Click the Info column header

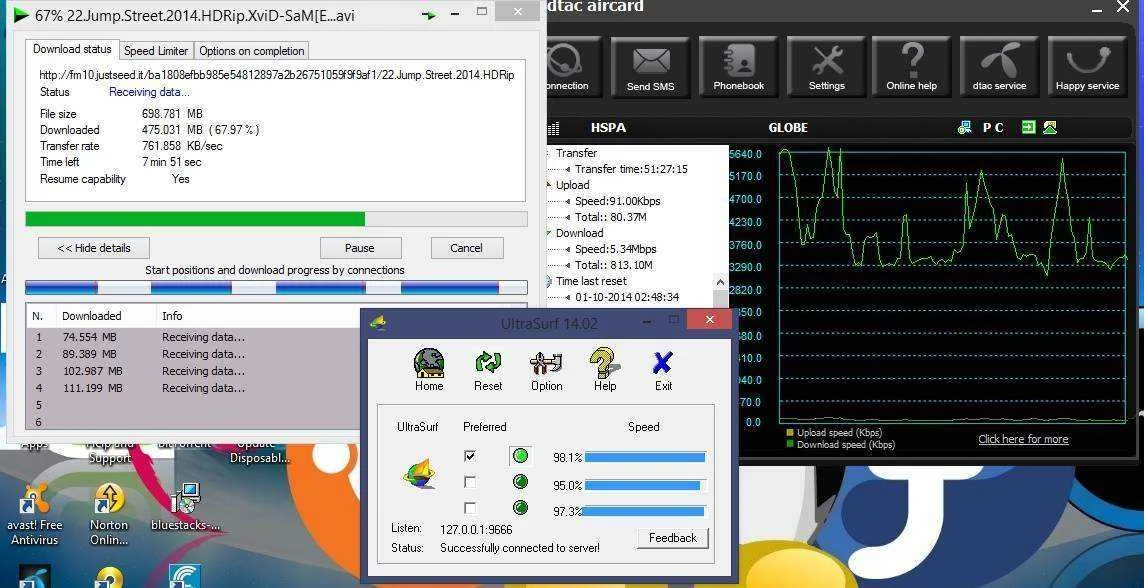259,316
